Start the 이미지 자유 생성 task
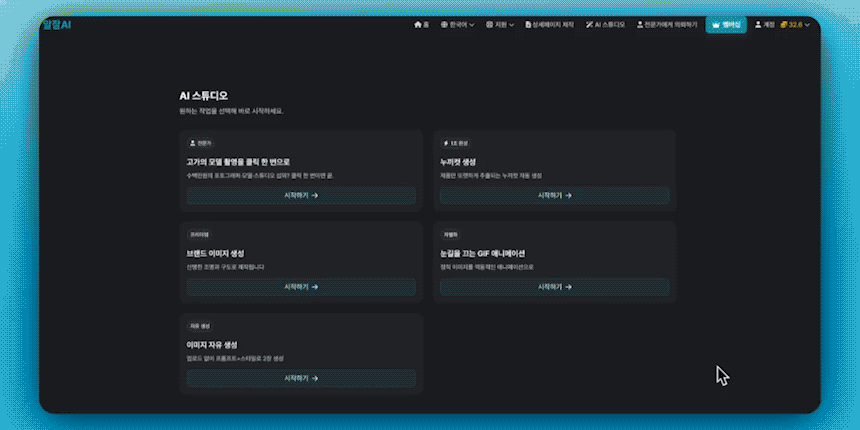 301,378
